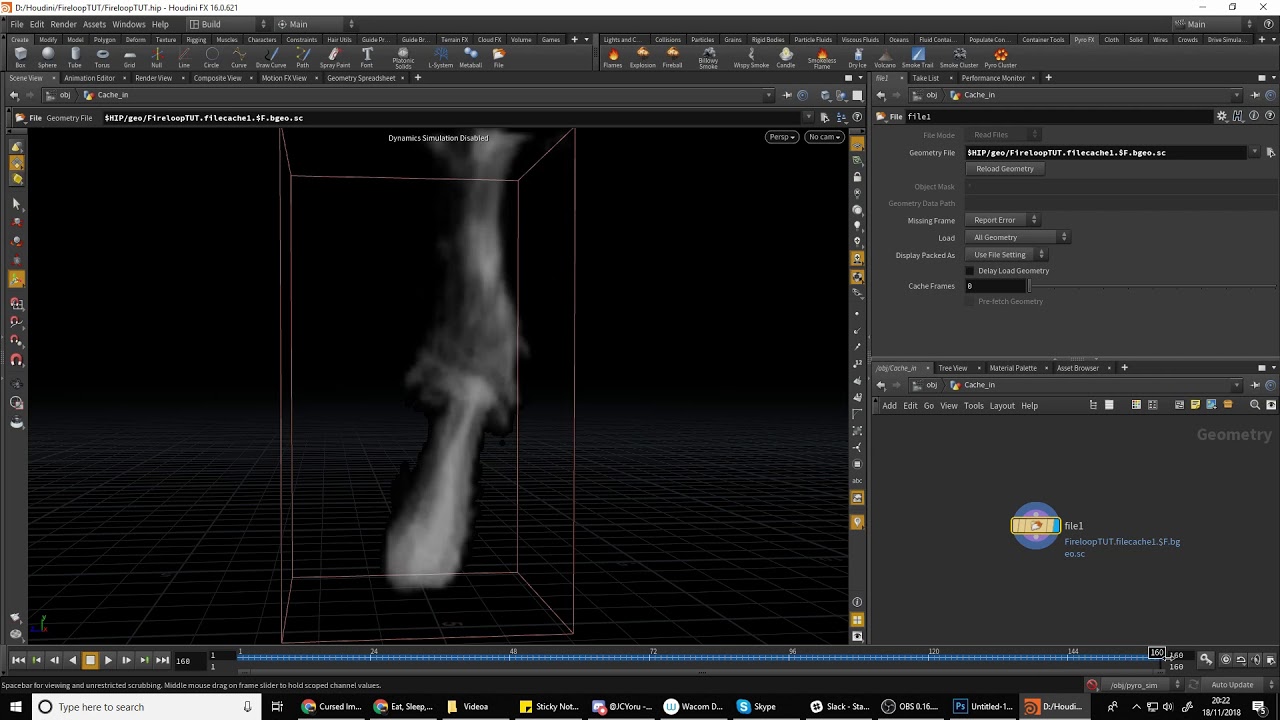The height and width of the screenshot is (720, 1280).
Task: Click the Cache Frames value field
Action: (x=995, y=286)
